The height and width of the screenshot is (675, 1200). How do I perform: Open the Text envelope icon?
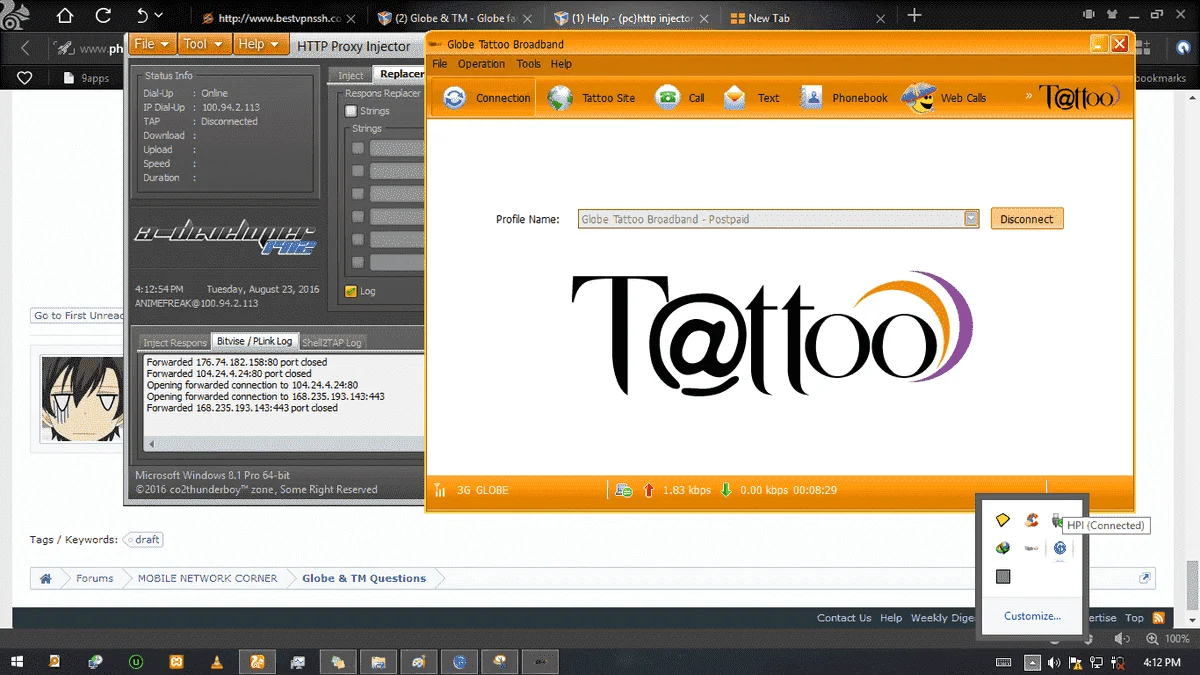[x=735, y=97]
